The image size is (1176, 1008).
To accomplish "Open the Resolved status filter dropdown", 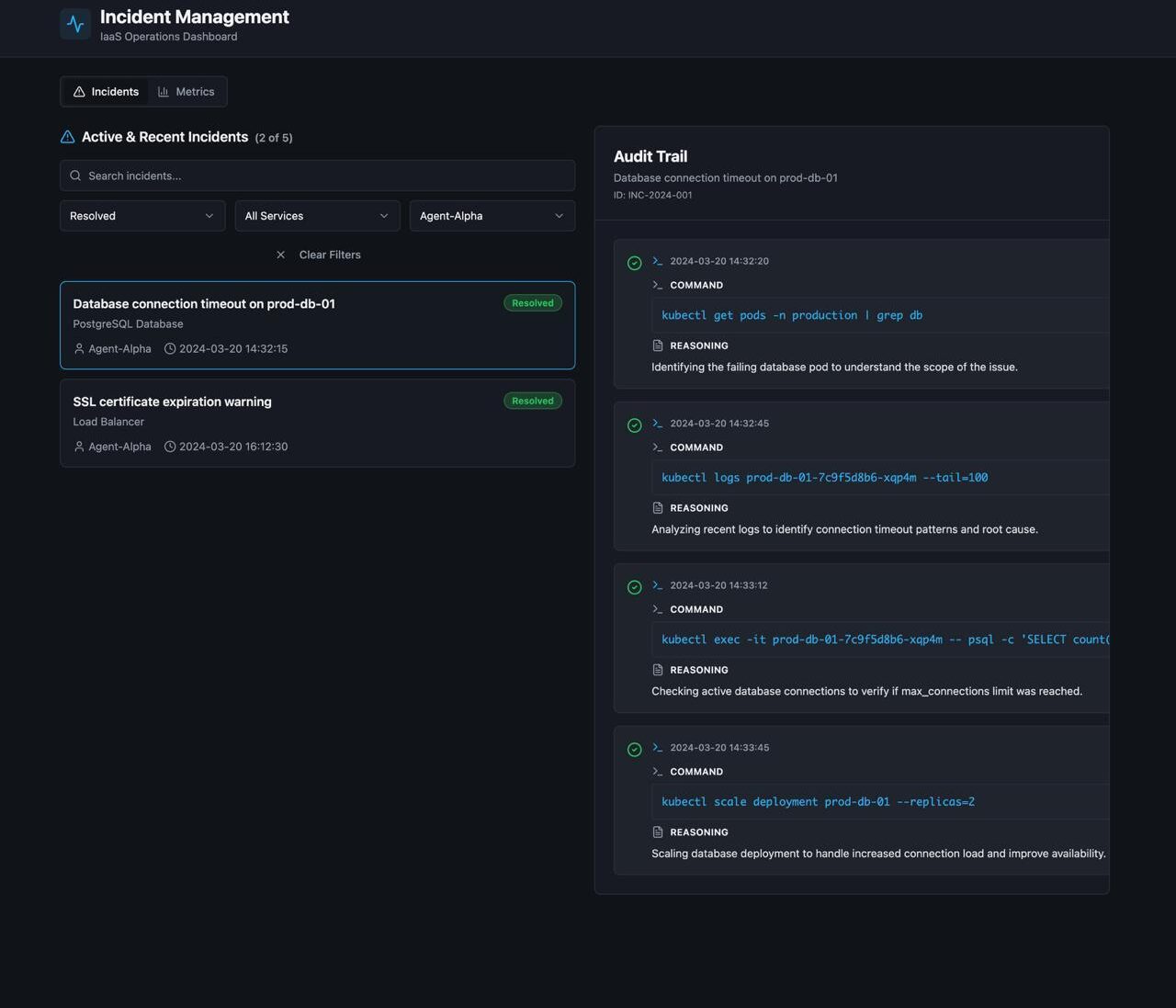I will [142, 216].
